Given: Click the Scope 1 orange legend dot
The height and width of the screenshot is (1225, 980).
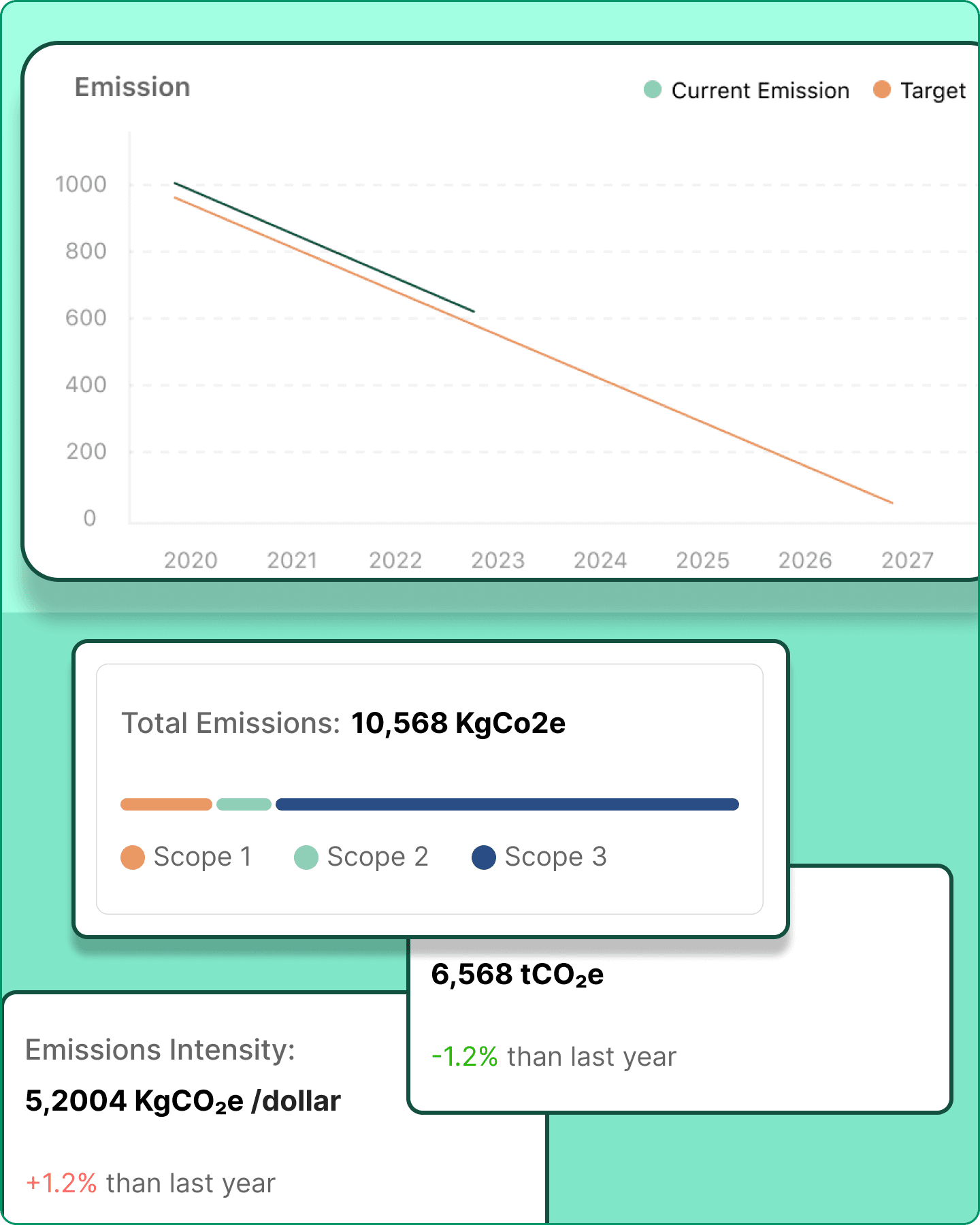Looking at the screenshot, I should (x=133, y=857).
